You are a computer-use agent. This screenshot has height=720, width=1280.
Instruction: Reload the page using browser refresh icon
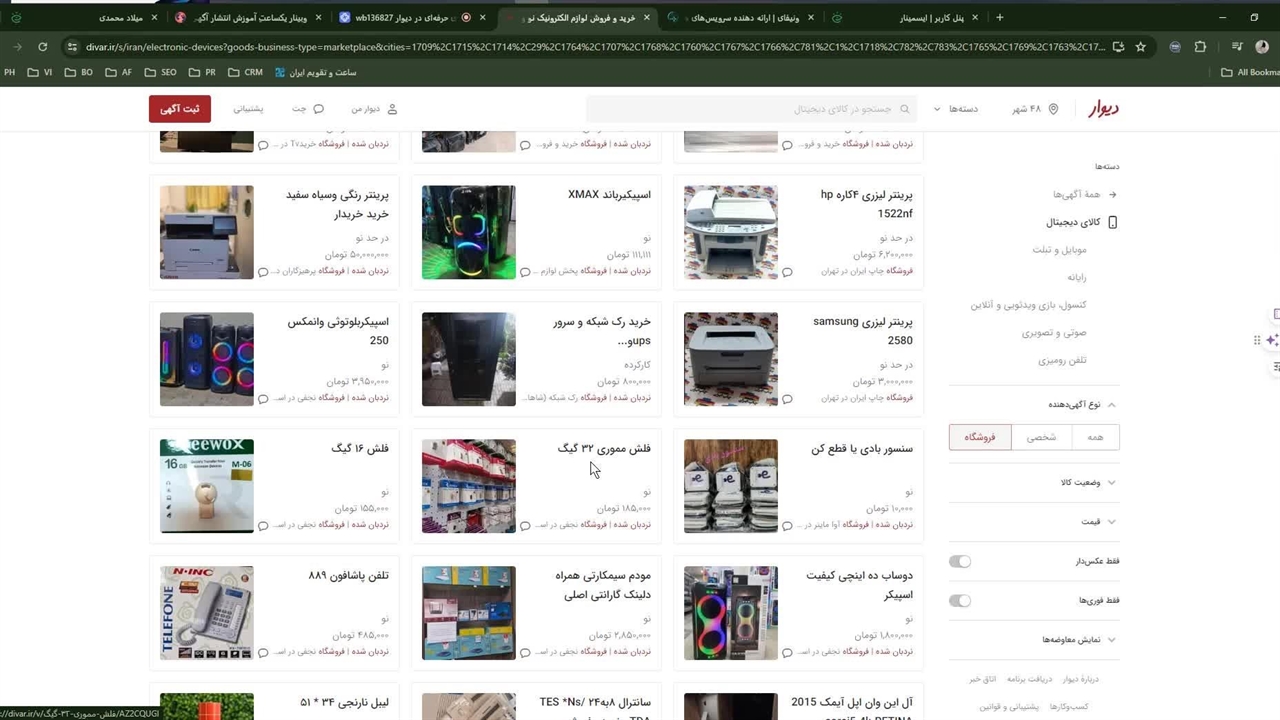[42, 47]
